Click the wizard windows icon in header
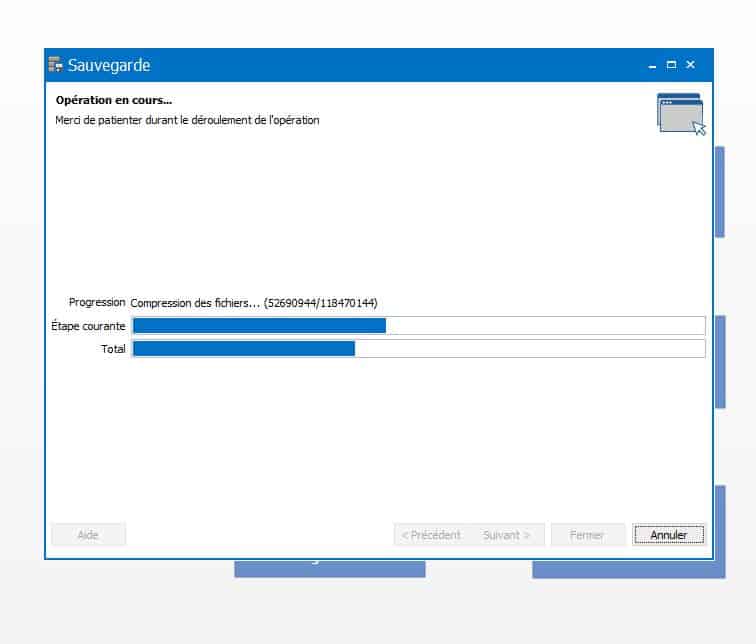The image size is (756, 644). (x=681, y=113)
